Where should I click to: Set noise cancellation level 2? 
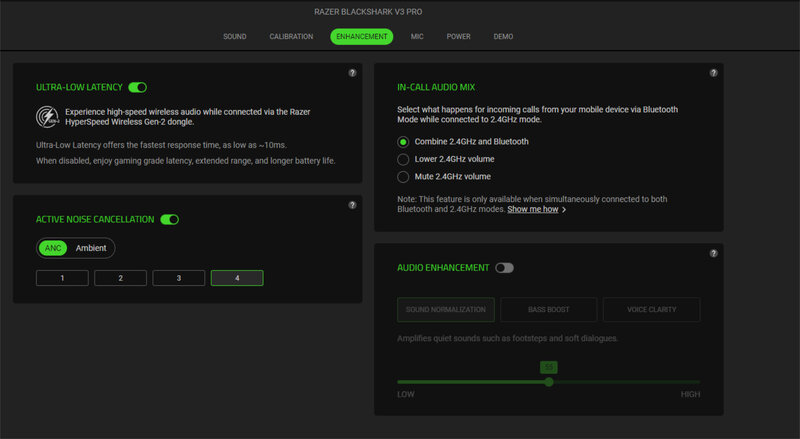(x=120, y=278)
